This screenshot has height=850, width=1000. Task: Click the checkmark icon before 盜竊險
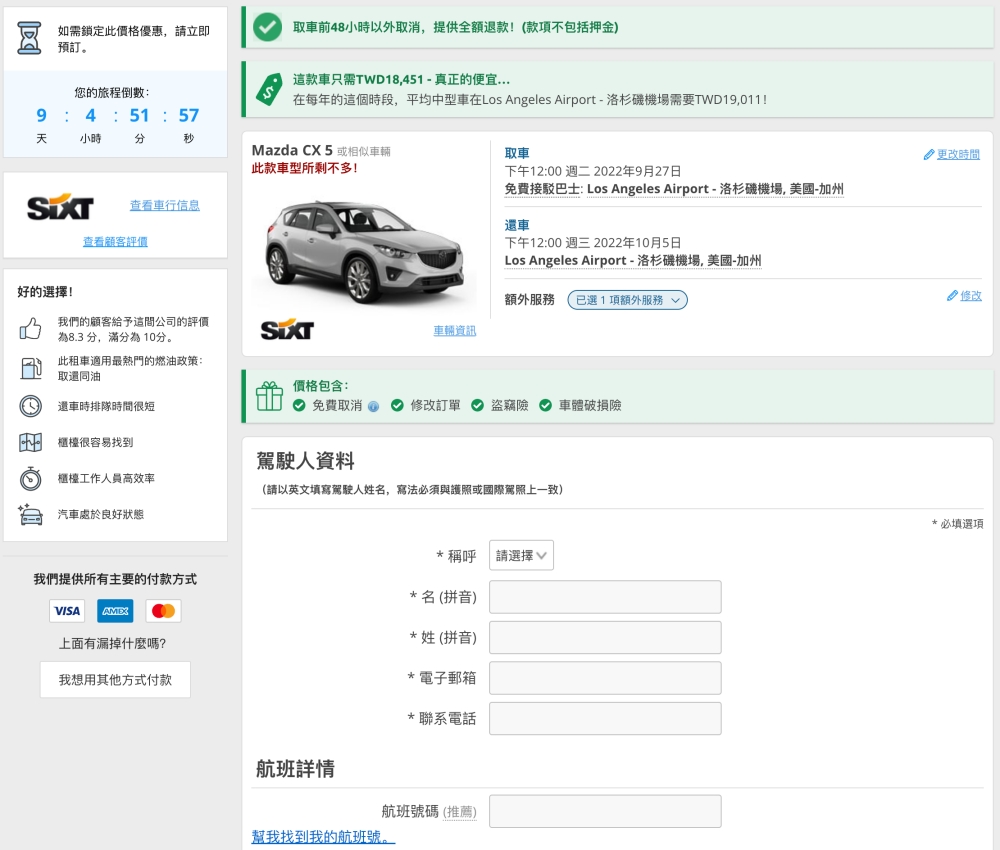[x=477, y=406]
